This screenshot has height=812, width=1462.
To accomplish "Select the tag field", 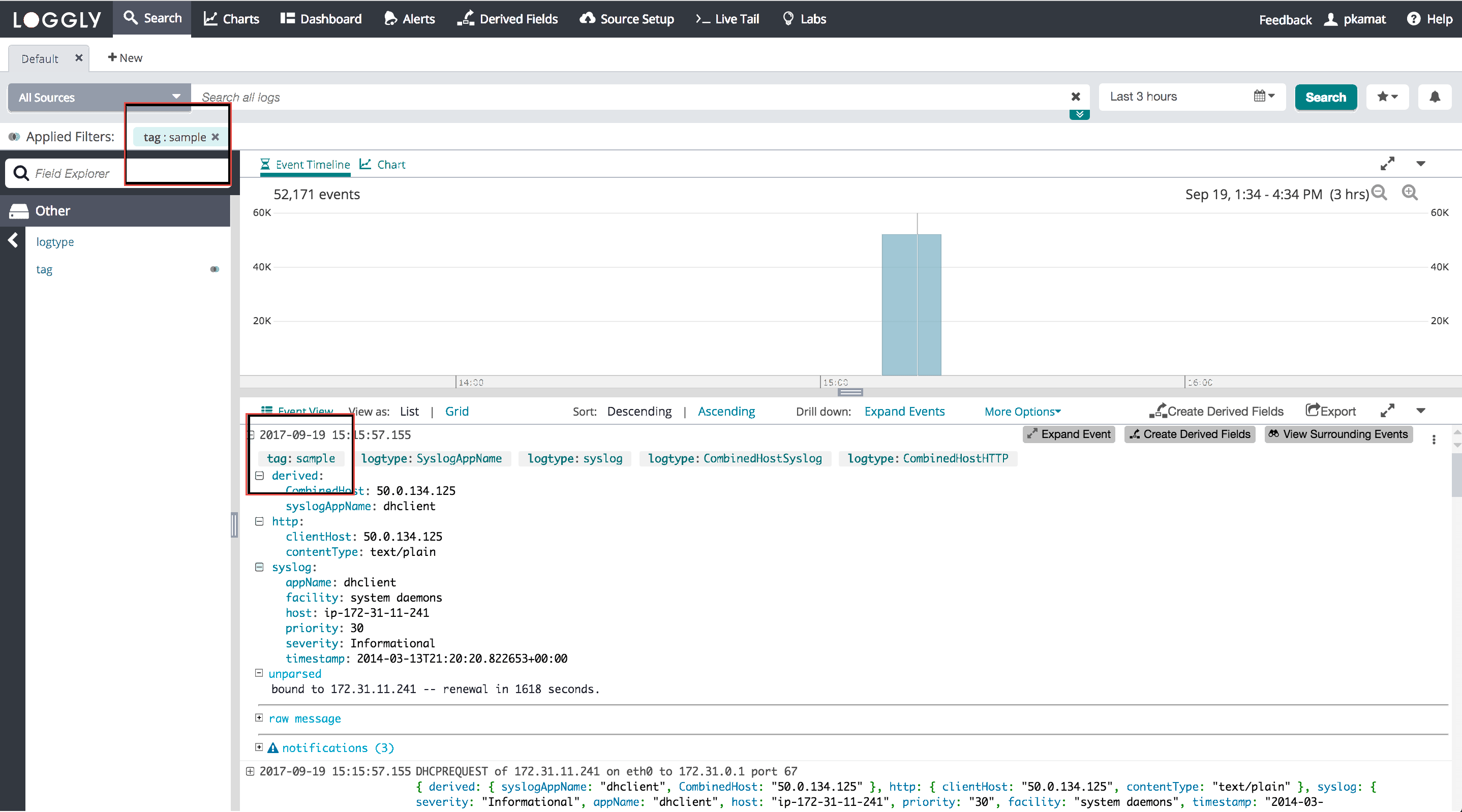I will pyautogui.click(x=44, y=269).
